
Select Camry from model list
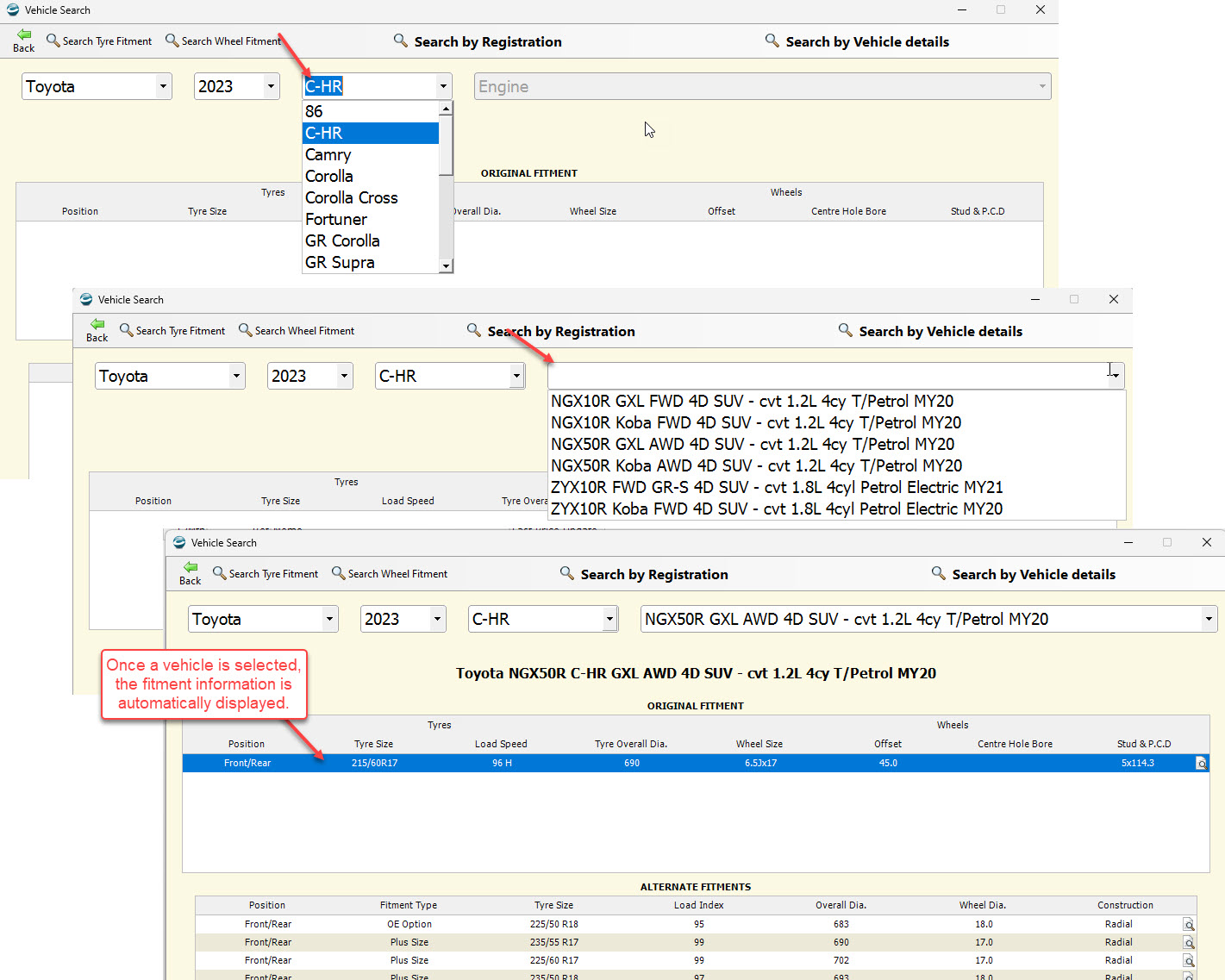click(x=371, y=154)
